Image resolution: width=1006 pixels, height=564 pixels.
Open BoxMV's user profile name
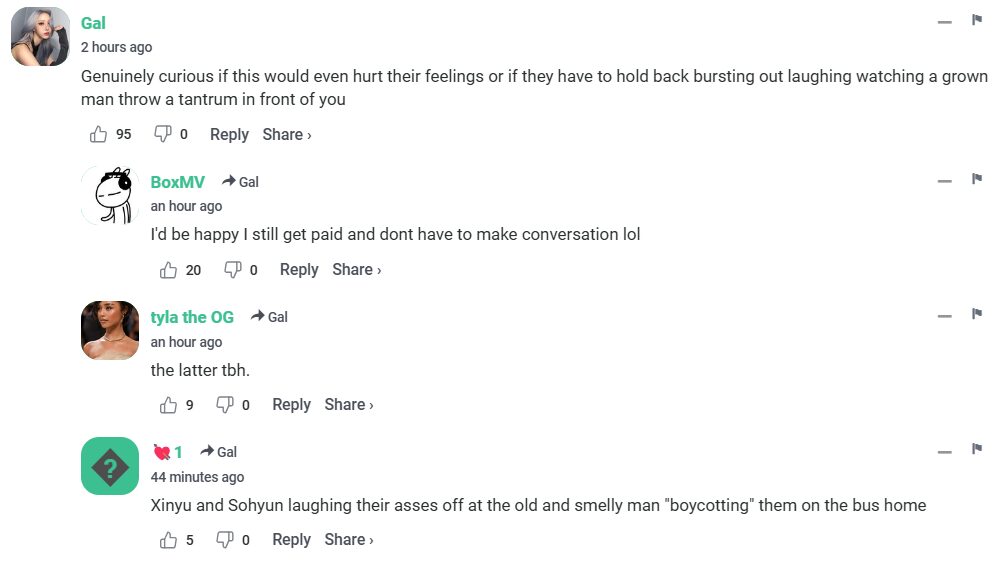177,182
